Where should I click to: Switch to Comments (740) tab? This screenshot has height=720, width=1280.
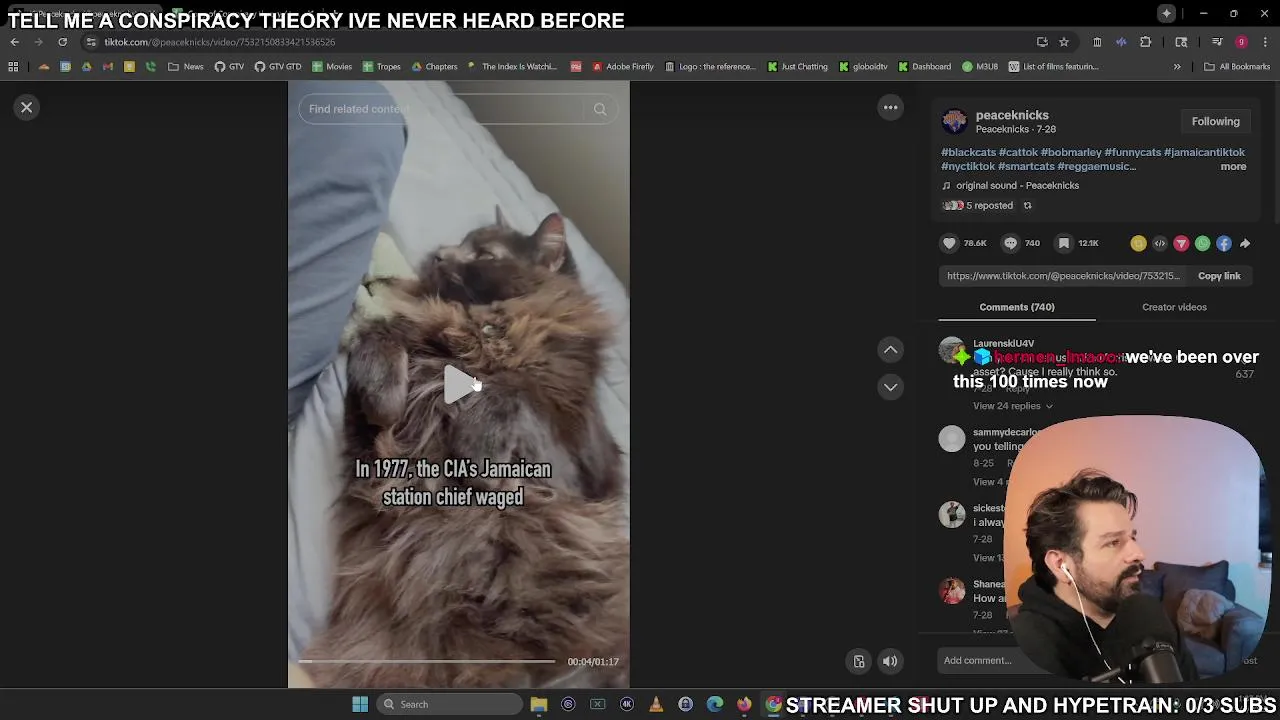coord(1017,307)
